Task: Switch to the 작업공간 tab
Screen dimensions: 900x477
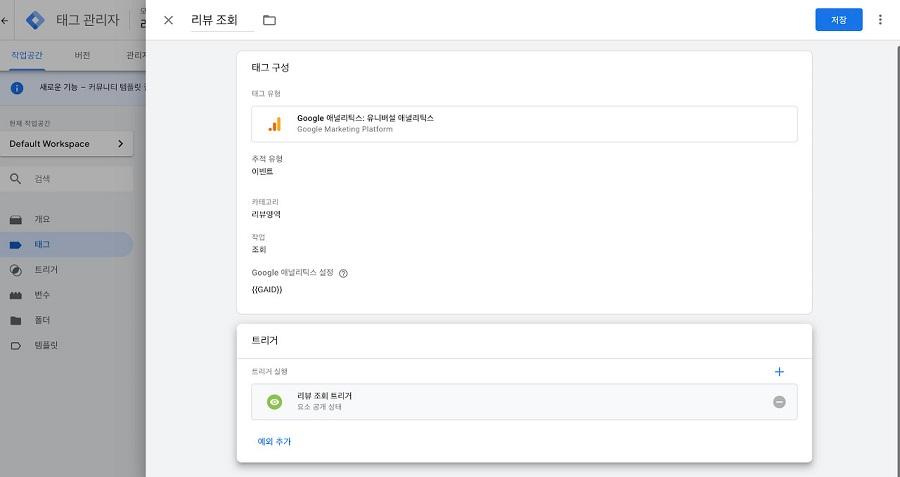Action: (27, 55)
